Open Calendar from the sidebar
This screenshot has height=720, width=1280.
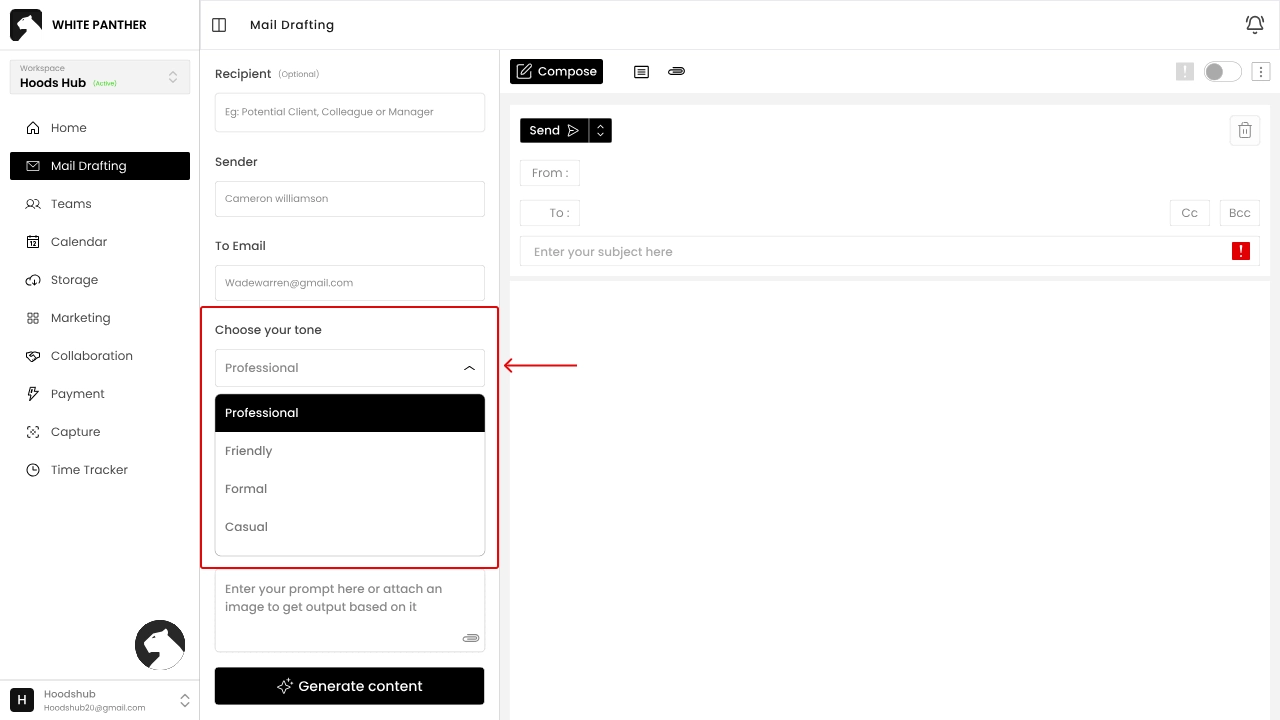coord(78,242)
